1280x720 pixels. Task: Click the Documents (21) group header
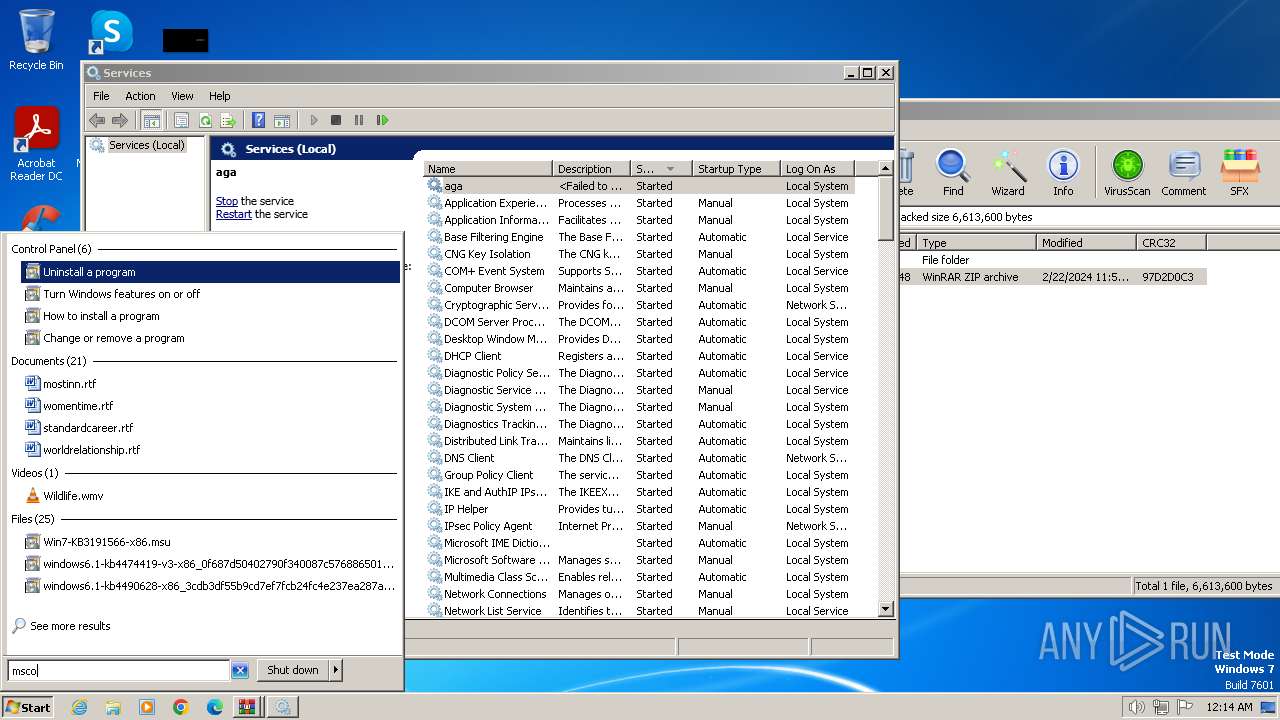pos(48,361)
